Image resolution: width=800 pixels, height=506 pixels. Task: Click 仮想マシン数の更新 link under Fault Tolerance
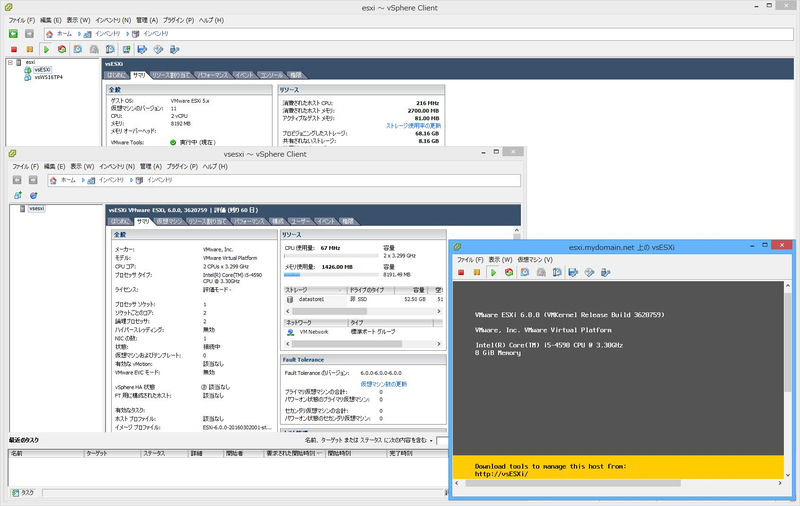[384, 384]
